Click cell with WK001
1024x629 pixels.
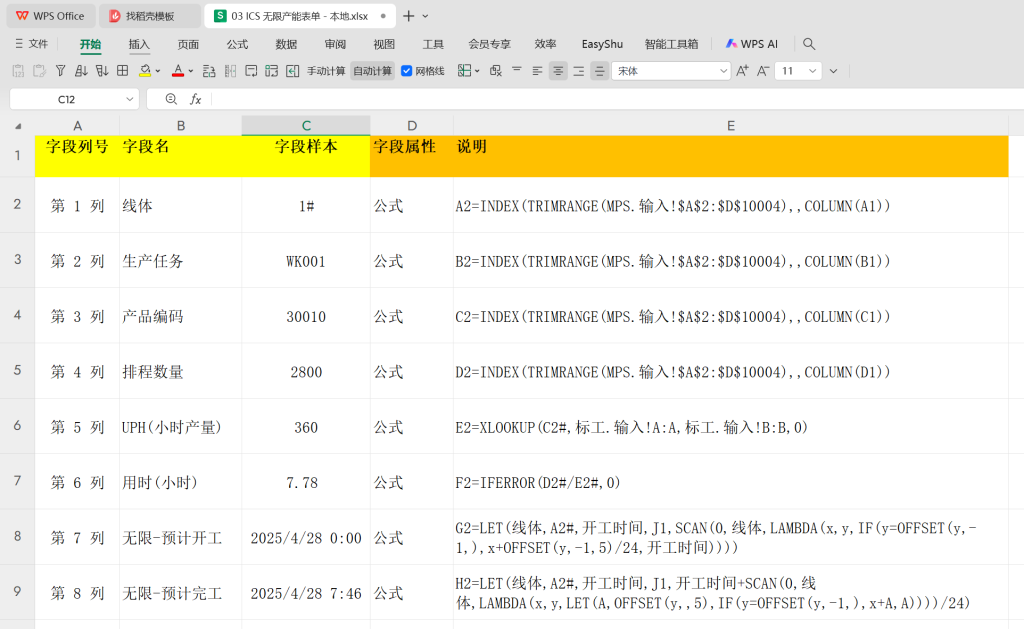pyautogui.click(x=306, y=261)
